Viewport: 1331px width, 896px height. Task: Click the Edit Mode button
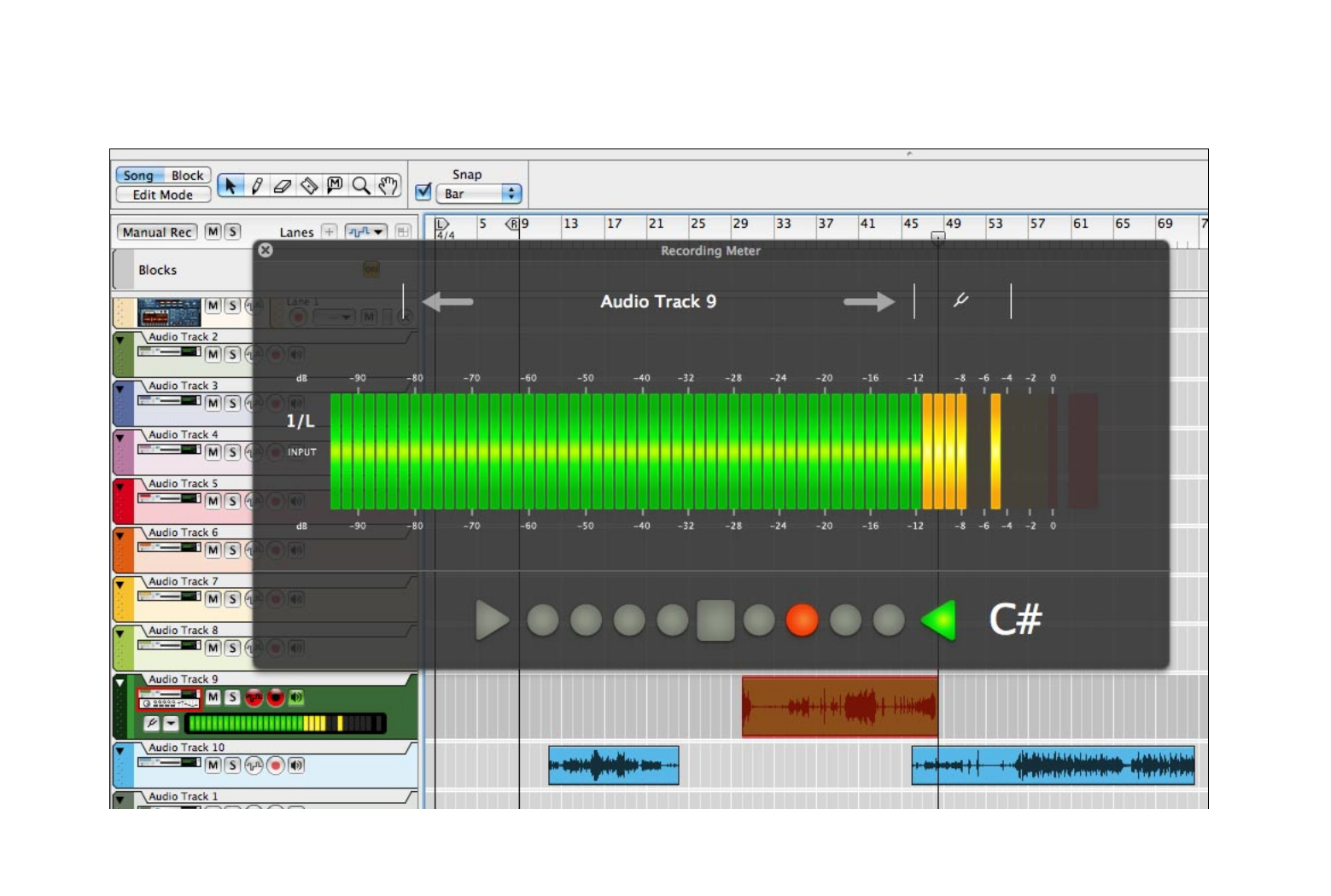[x=163, y=195]
